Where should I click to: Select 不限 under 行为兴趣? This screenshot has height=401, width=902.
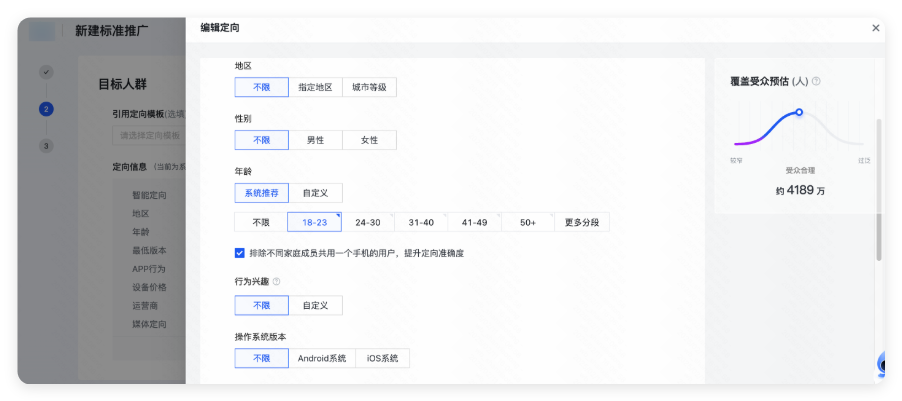click(x=262, y=305)
